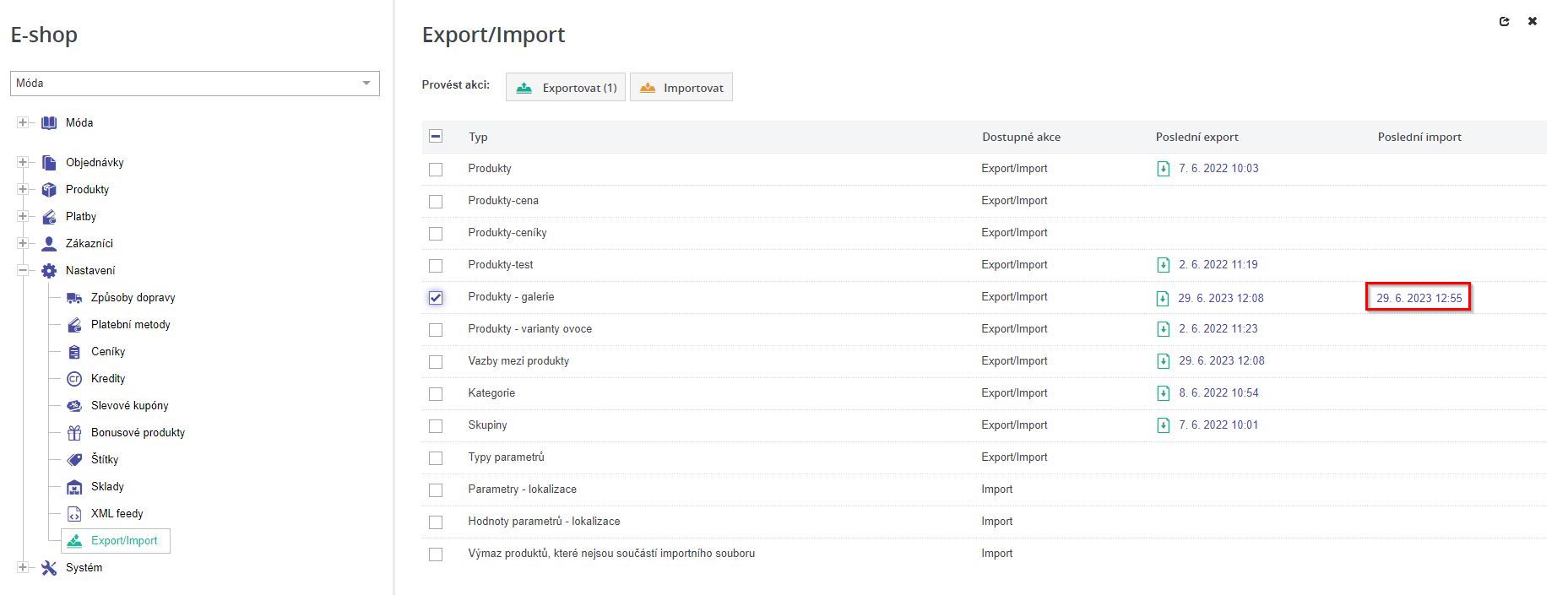Click the open-in-new-window icon at top right
Viewport: 1568px width, 595px height.
[x=1504, y=22]
